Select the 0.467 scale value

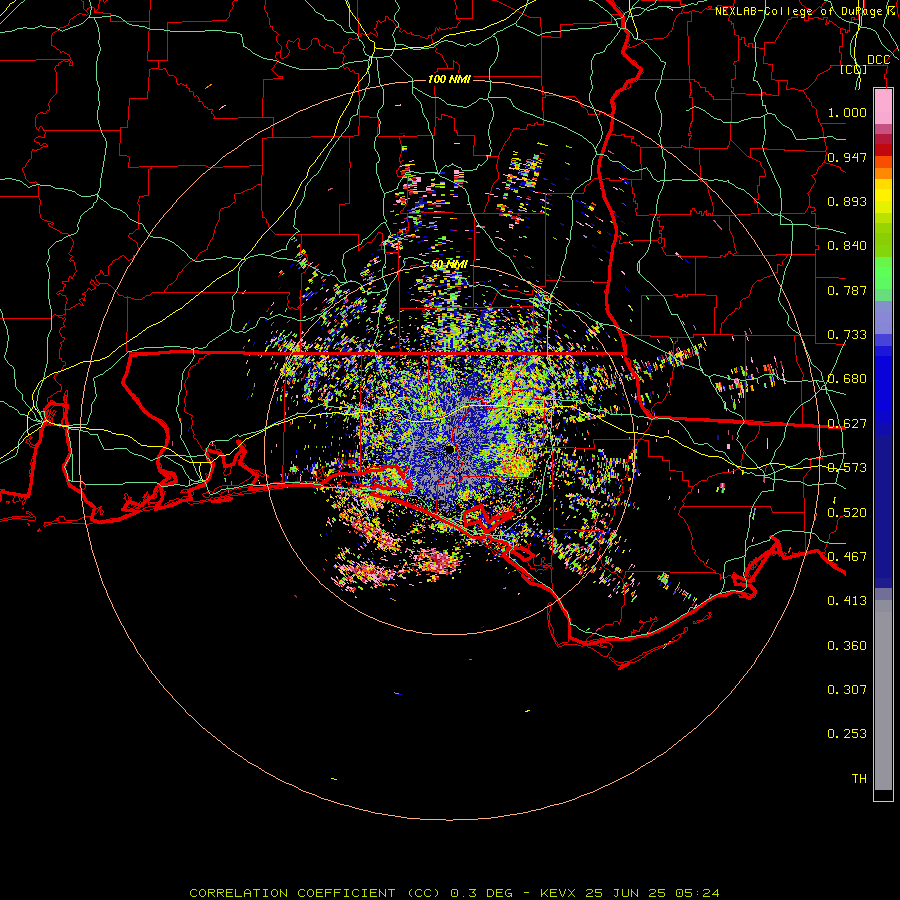[x=847, y=557]
